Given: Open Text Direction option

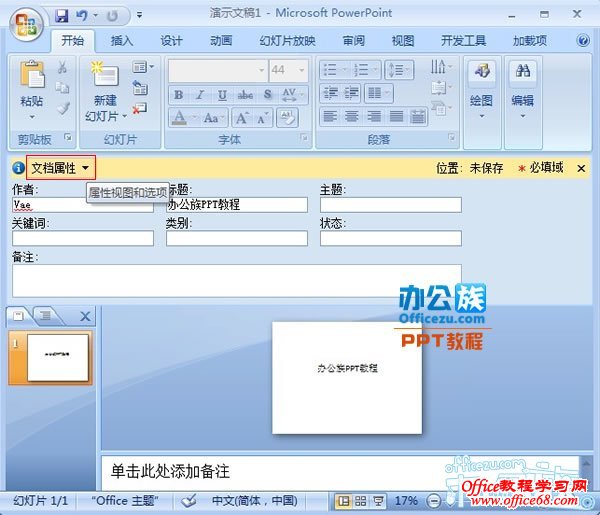Looking at the screenshot, I should coord(440,67).
